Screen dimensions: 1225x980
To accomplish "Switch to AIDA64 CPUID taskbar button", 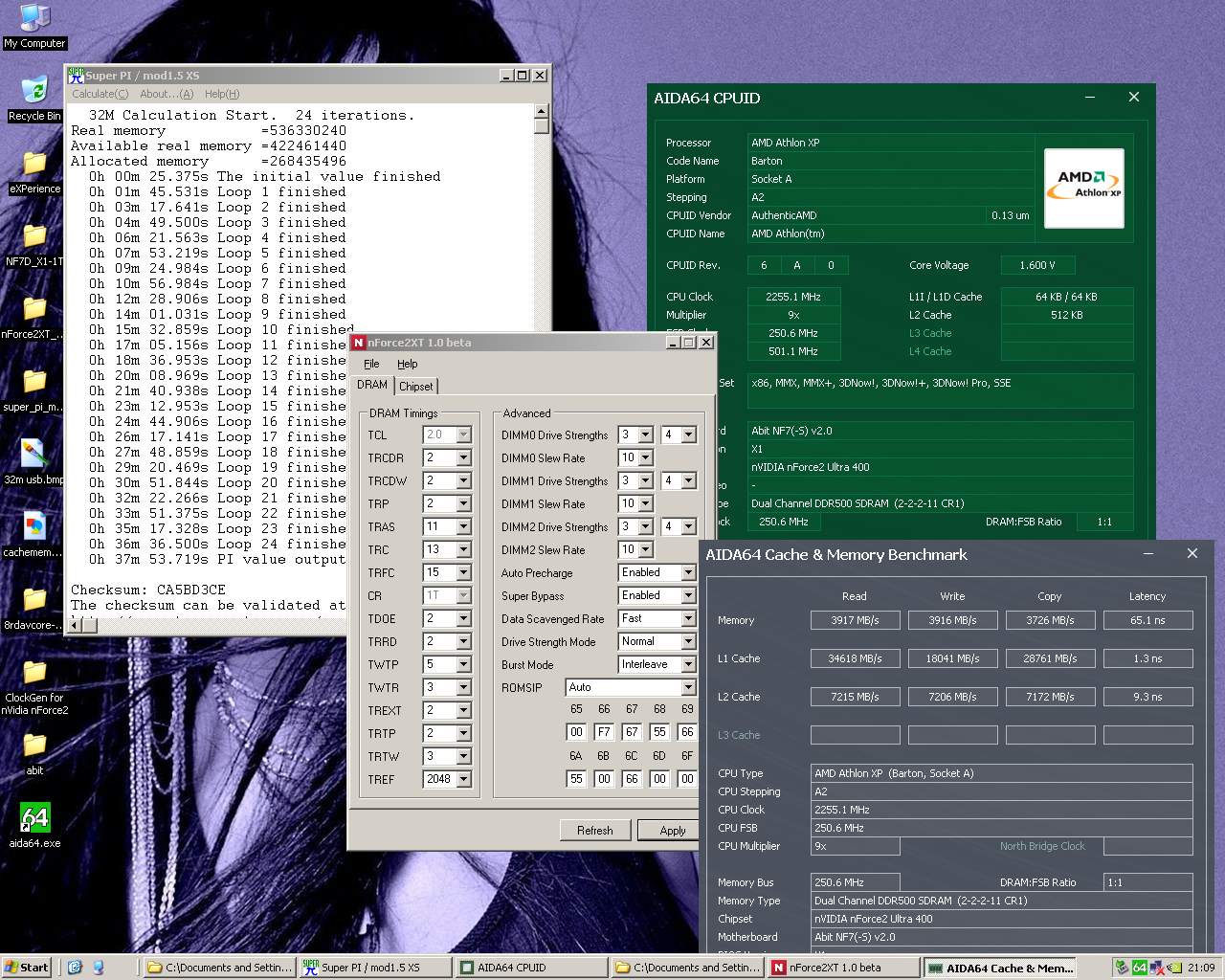I will coord(530,968).
